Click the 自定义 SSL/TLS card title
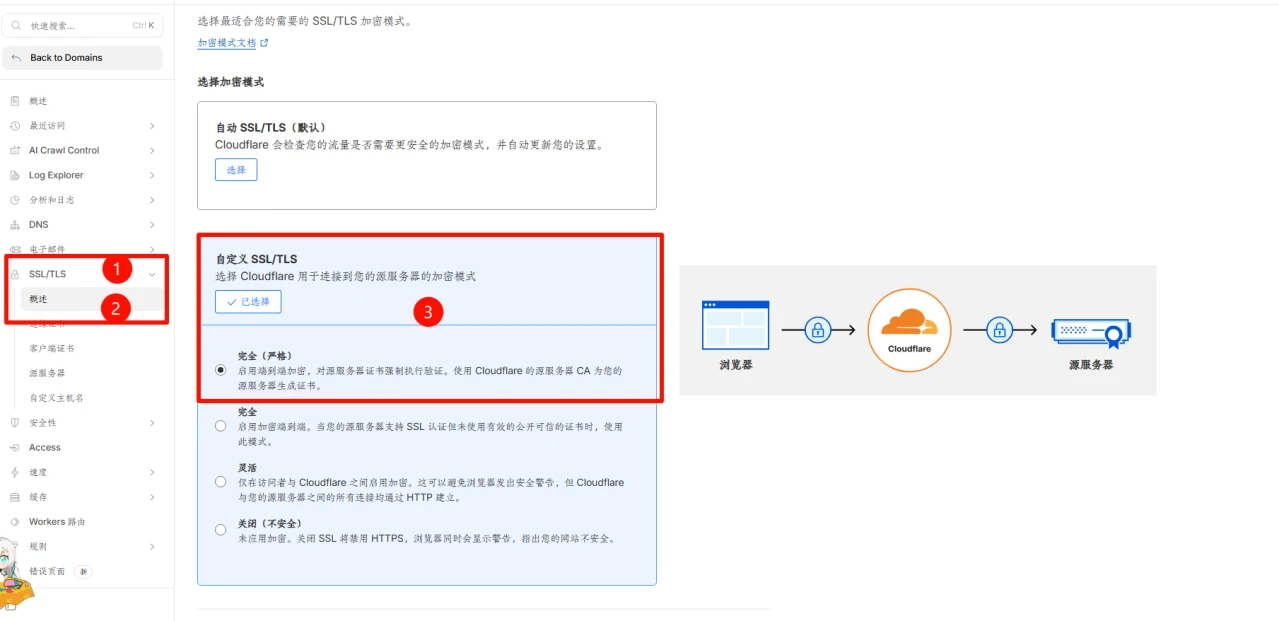 point(256,259)
